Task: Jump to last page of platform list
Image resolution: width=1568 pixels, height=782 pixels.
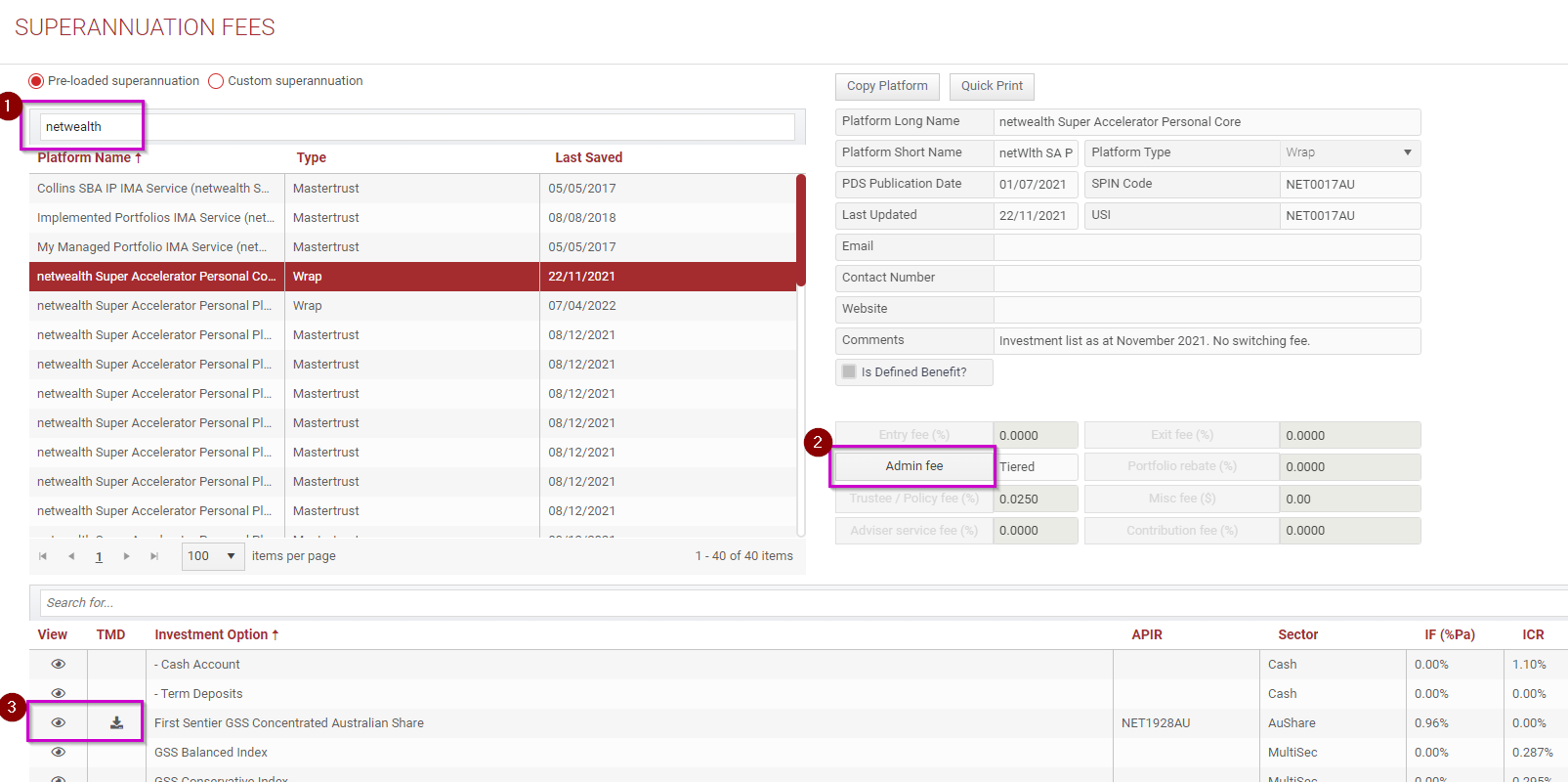Action: [154, 556]
